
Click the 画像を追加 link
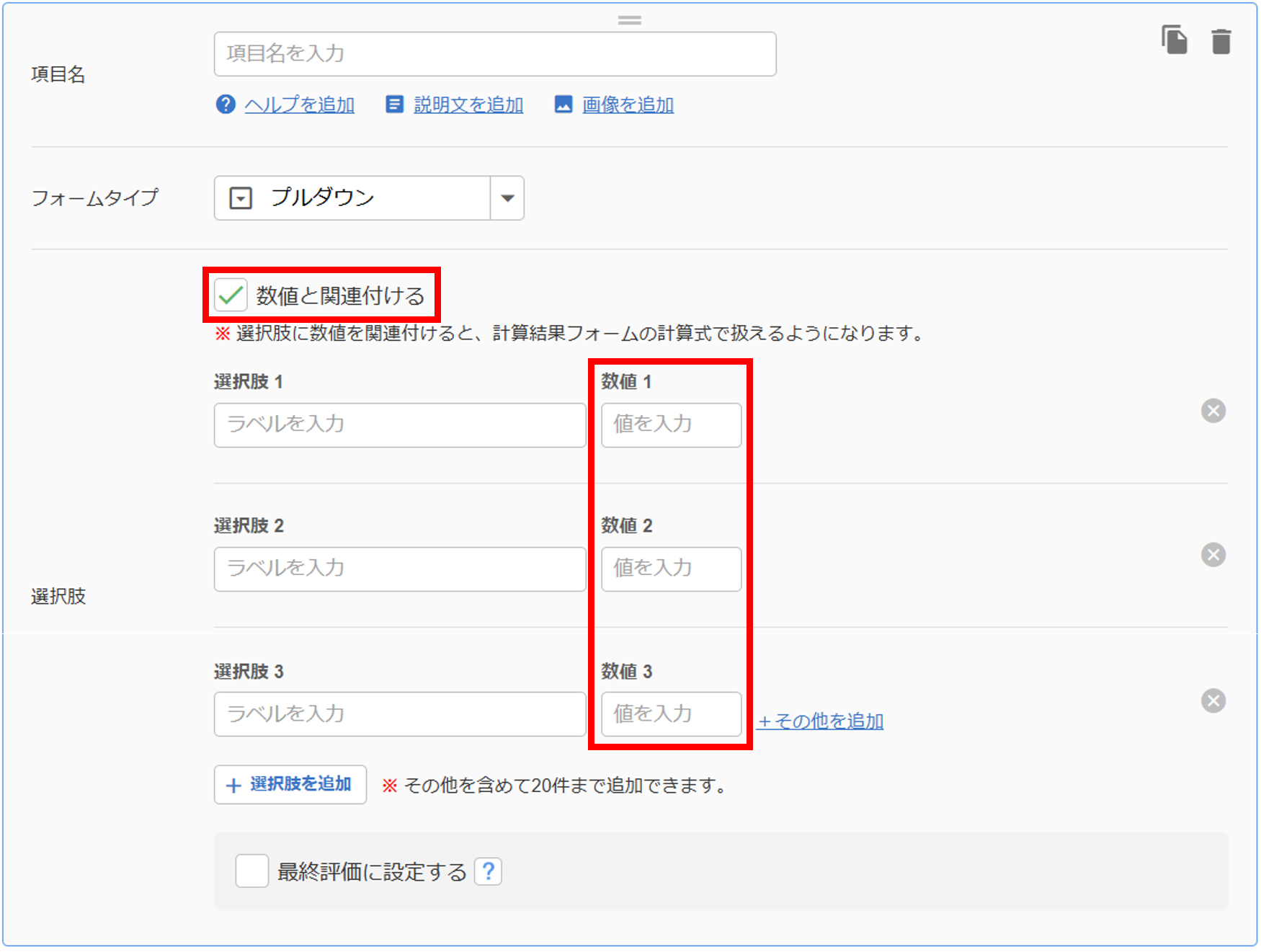coord(628,105)
